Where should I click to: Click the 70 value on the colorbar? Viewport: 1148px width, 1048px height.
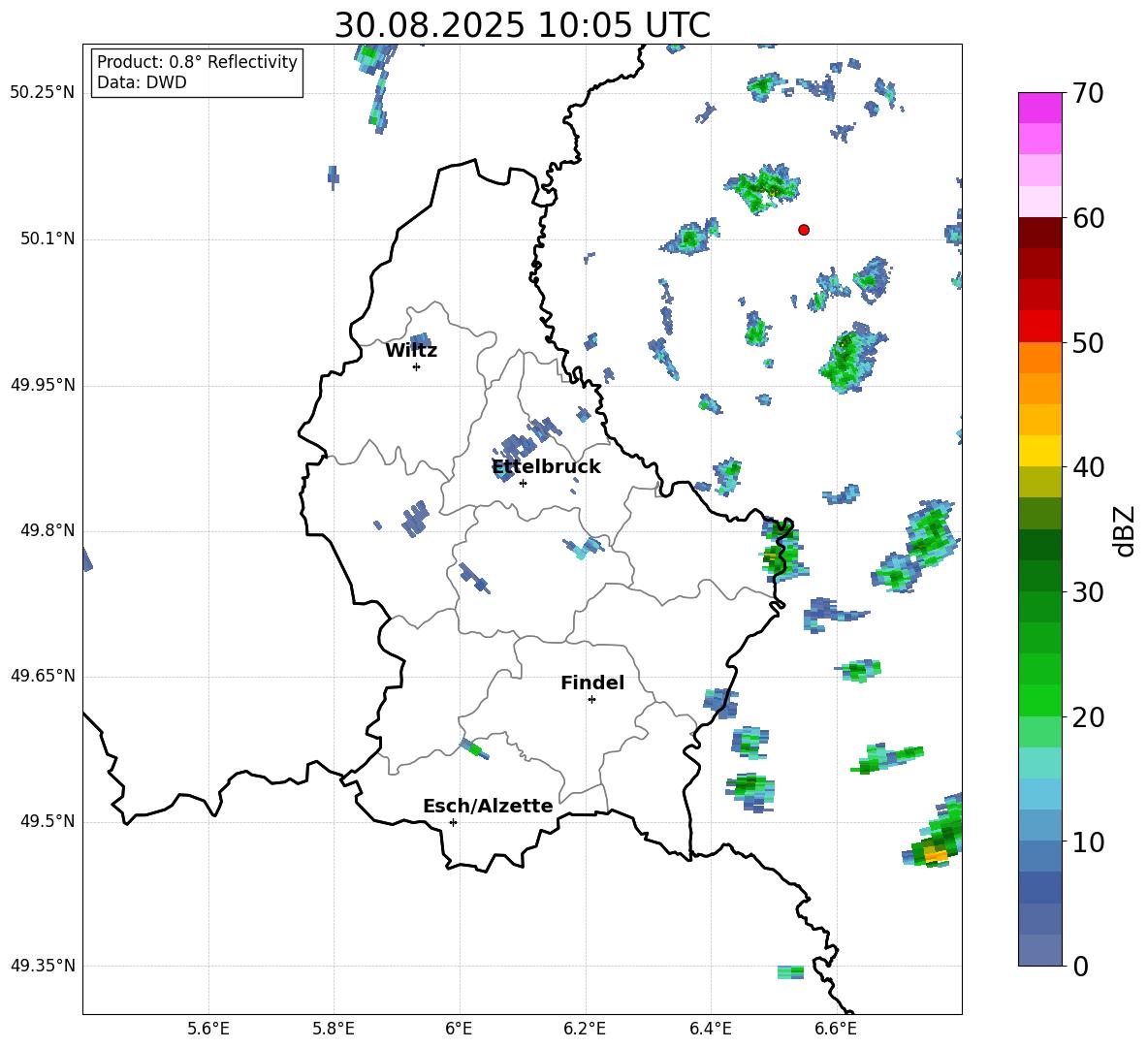[1088, 93]
